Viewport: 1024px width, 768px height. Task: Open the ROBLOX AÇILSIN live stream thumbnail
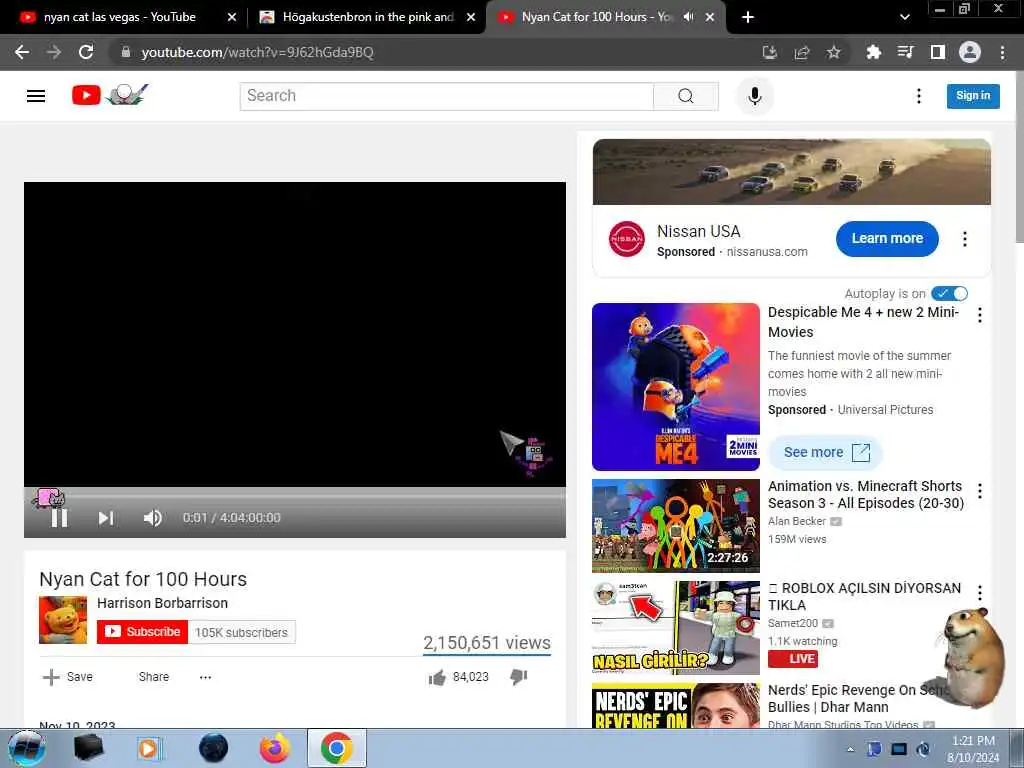676,628
